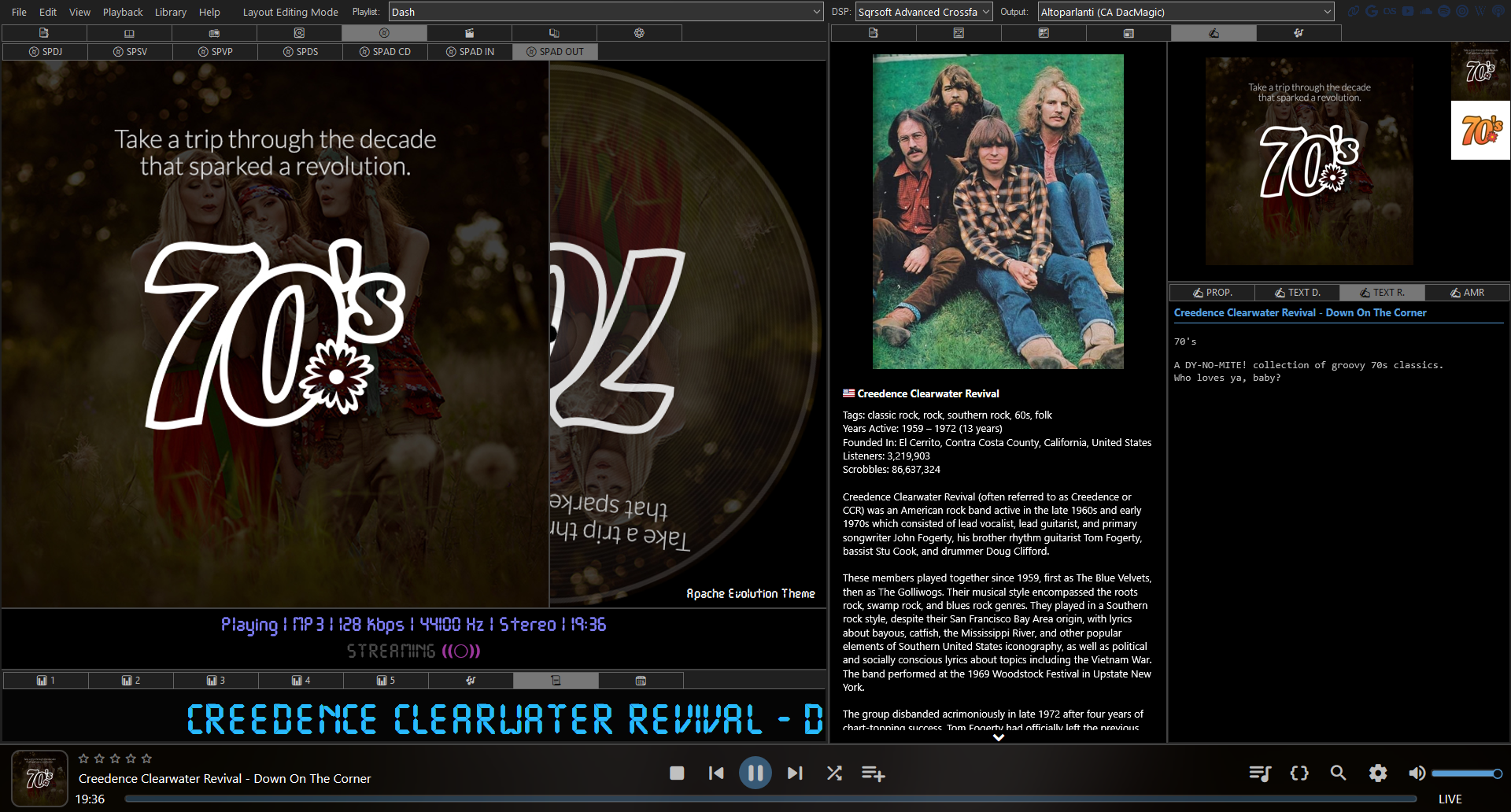Switch to the SPSV tab
This screenshot has height=812, width=1511.
click(x=130, y=51)
